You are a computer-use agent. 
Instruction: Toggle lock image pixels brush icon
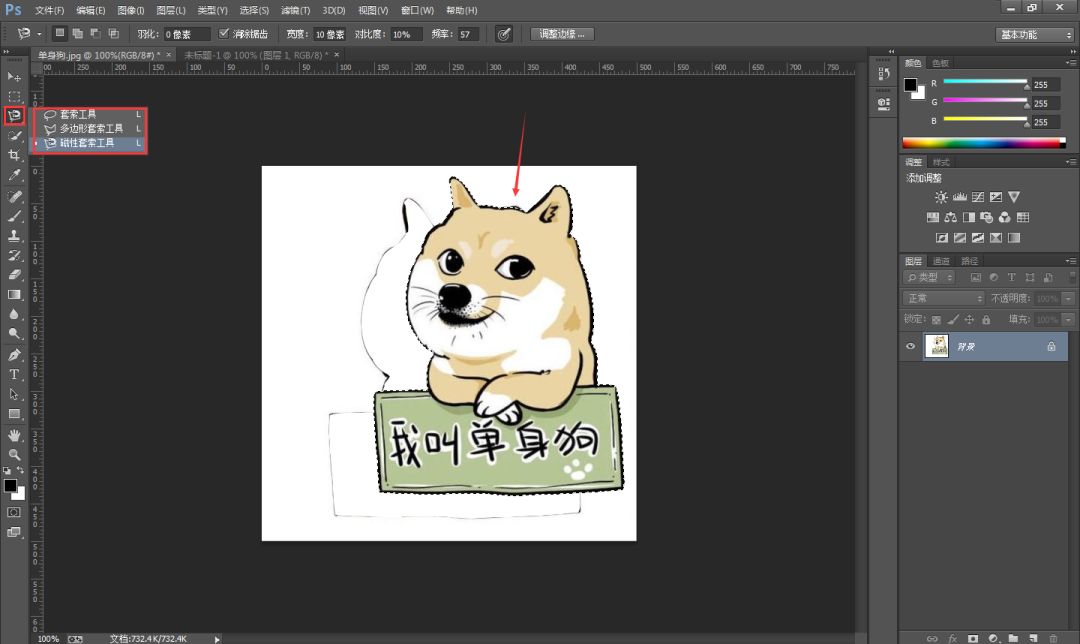point(953,320)
